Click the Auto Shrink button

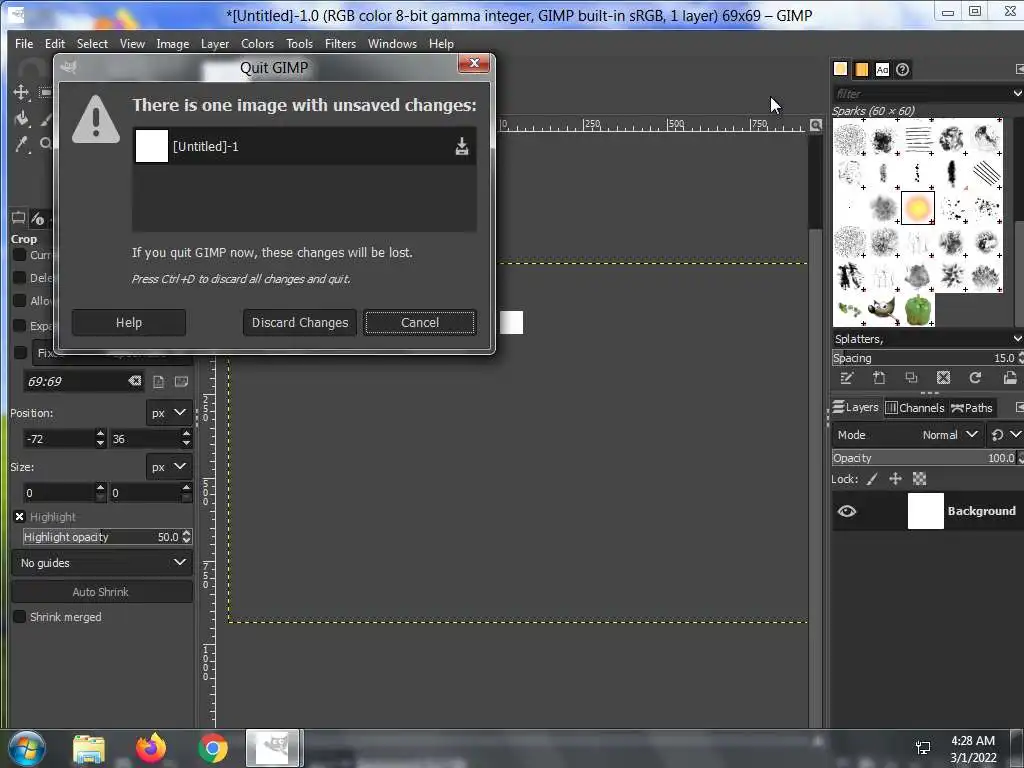tap(102, 592)
